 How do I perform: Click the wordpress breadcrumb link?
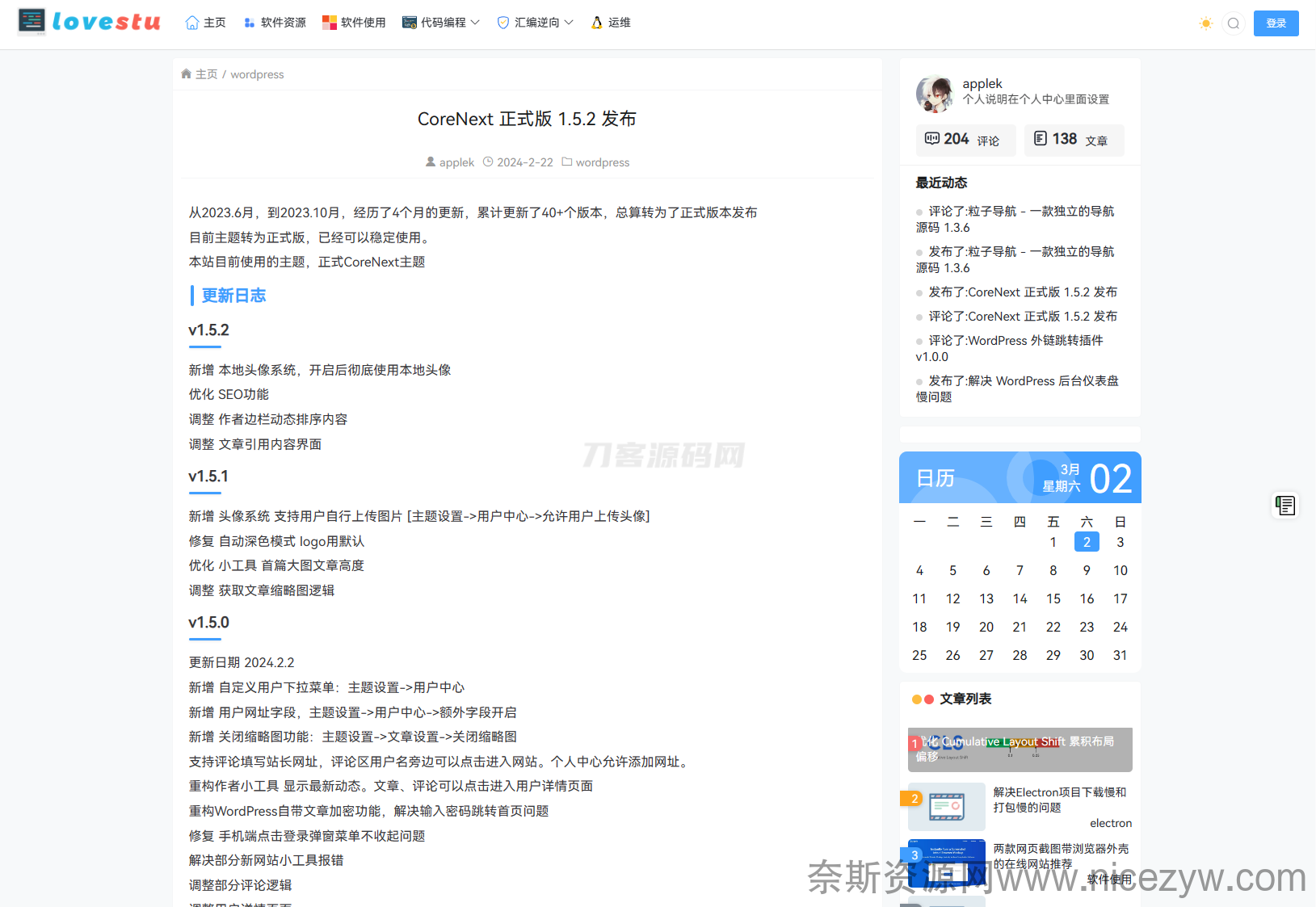click(257, 74)
